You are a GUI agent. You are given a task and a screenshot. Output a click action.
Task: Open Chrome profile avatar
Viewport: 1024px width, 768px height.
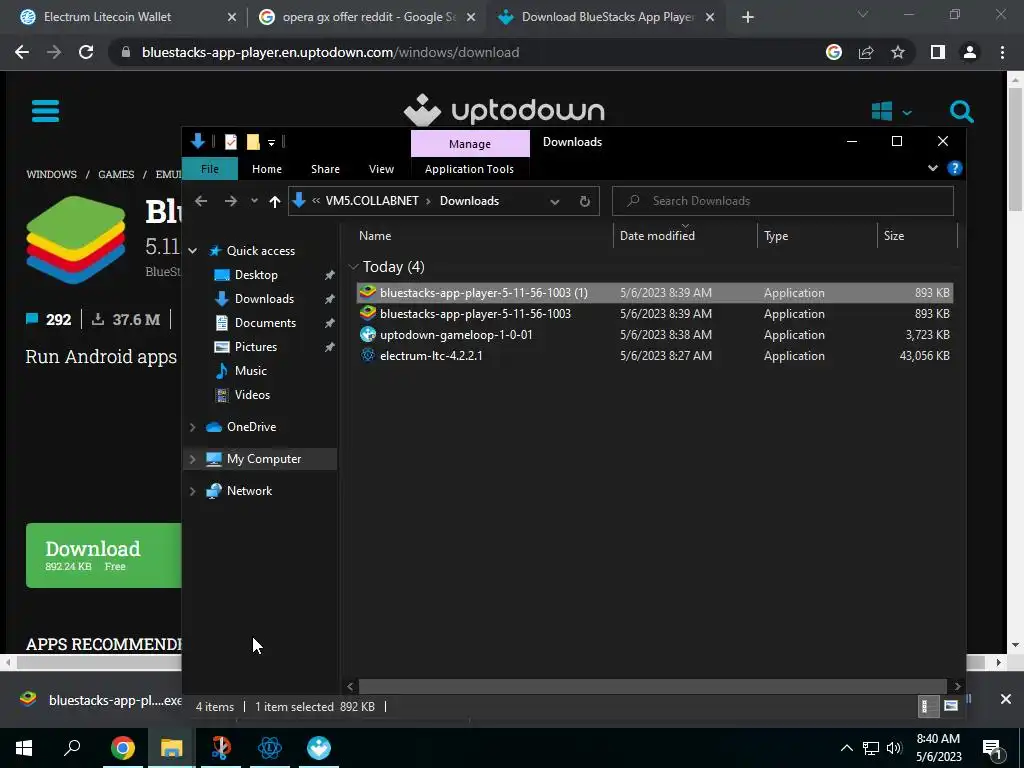point(970,52)
